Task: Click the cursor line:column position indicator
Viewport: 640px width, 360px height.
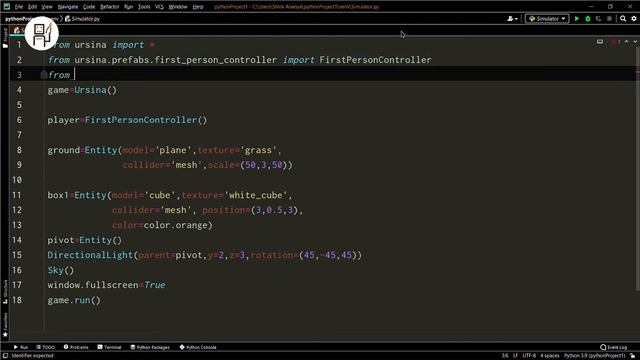Action: [x=505, y=356]
